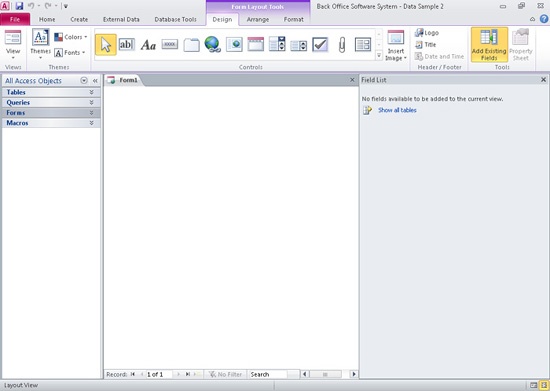The width and height of the screenshot is (550, 391).
Task: Switch to Form View in status bar
Action: [534, 385]
